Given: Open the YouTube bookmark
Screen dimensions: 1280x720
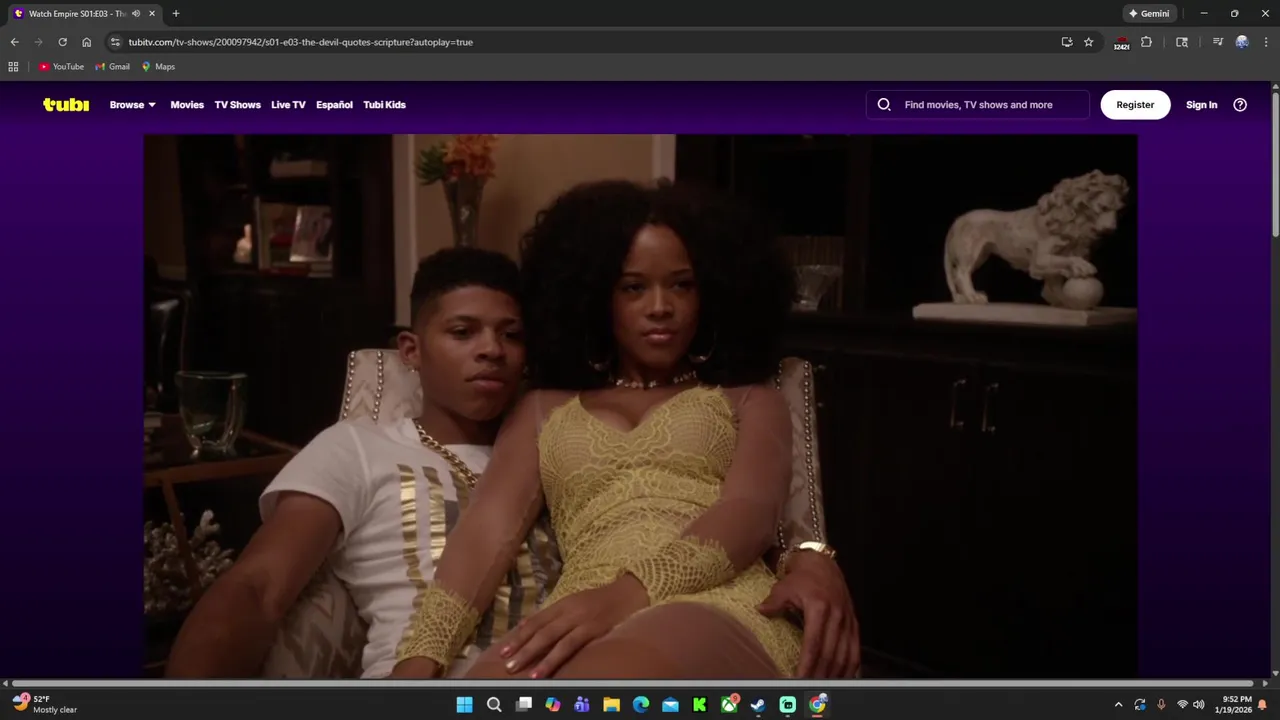Looking at the screenshot, I should tap(61, 67).
